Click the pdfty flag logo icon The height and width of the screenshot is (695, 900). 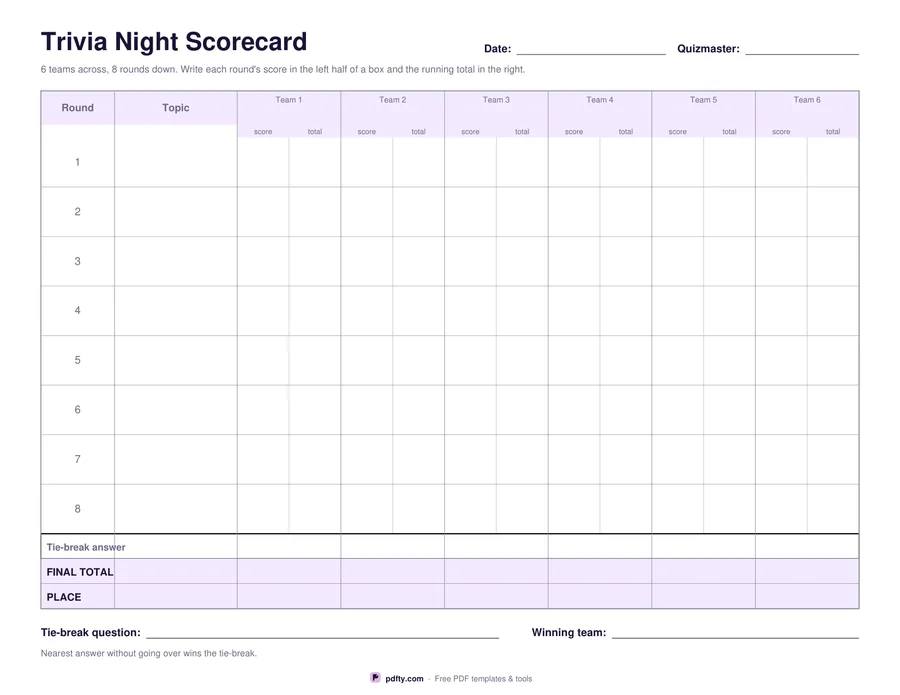tap(375, 678)
